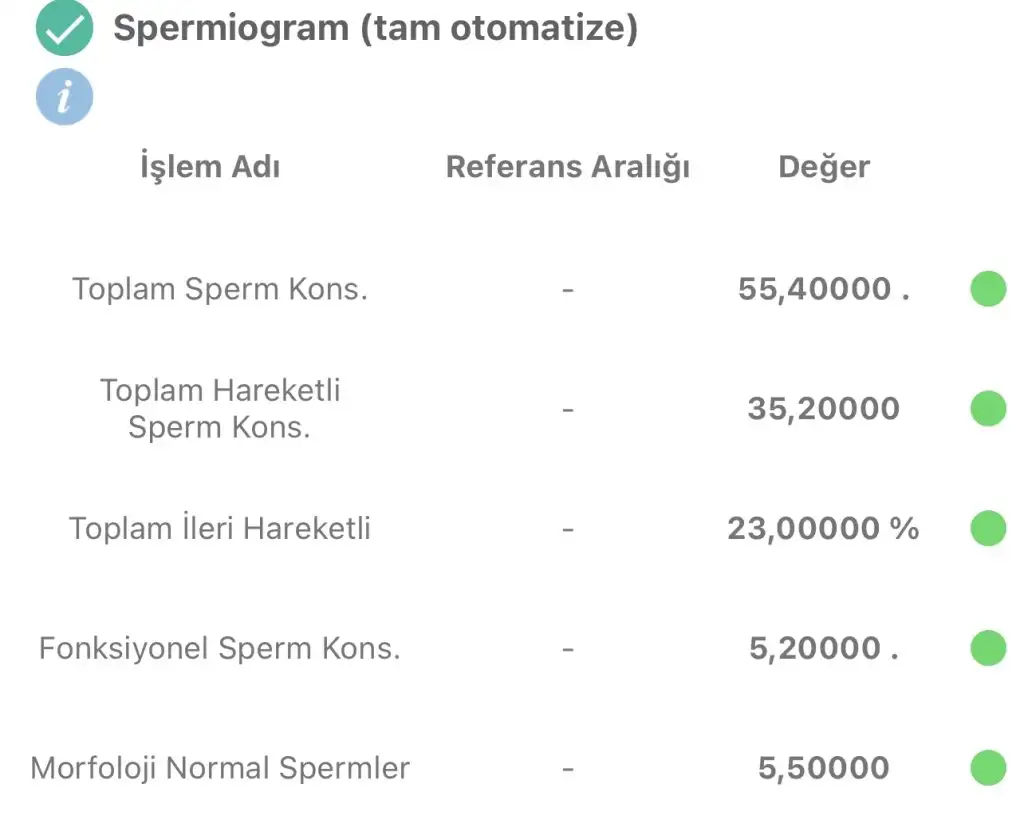1024x816 pixels.
Task: Click the Referans Aralığı column header
Action: (568, 166)
